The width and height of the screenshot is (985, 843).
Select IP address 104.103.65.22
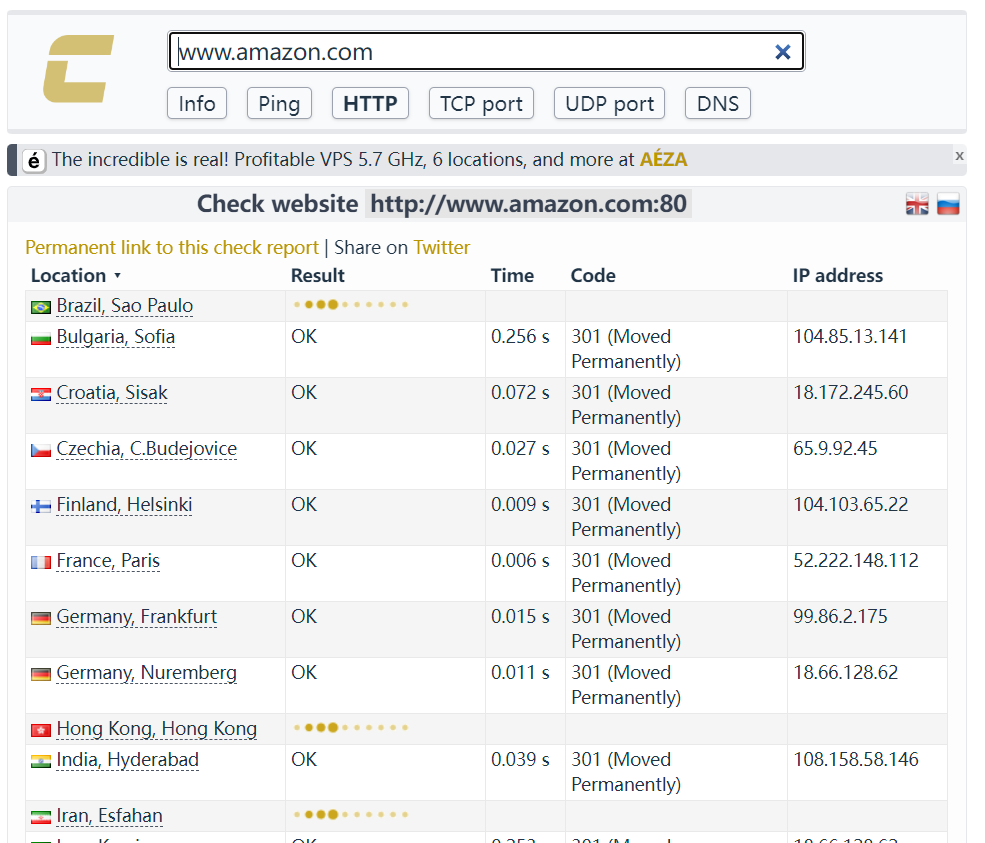point(851,504)
